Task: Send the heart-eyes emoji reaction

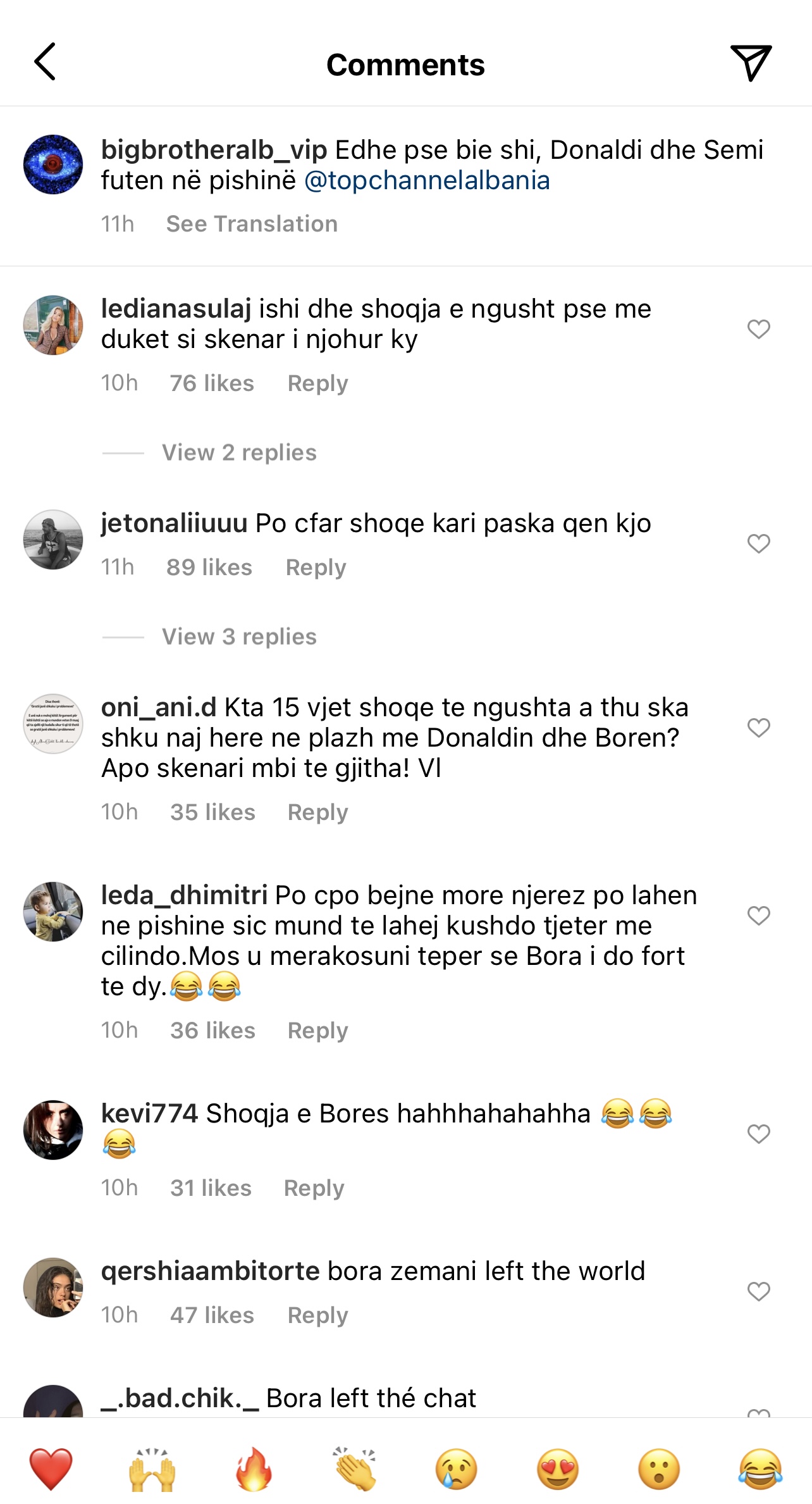Action: click(558, 1469)
